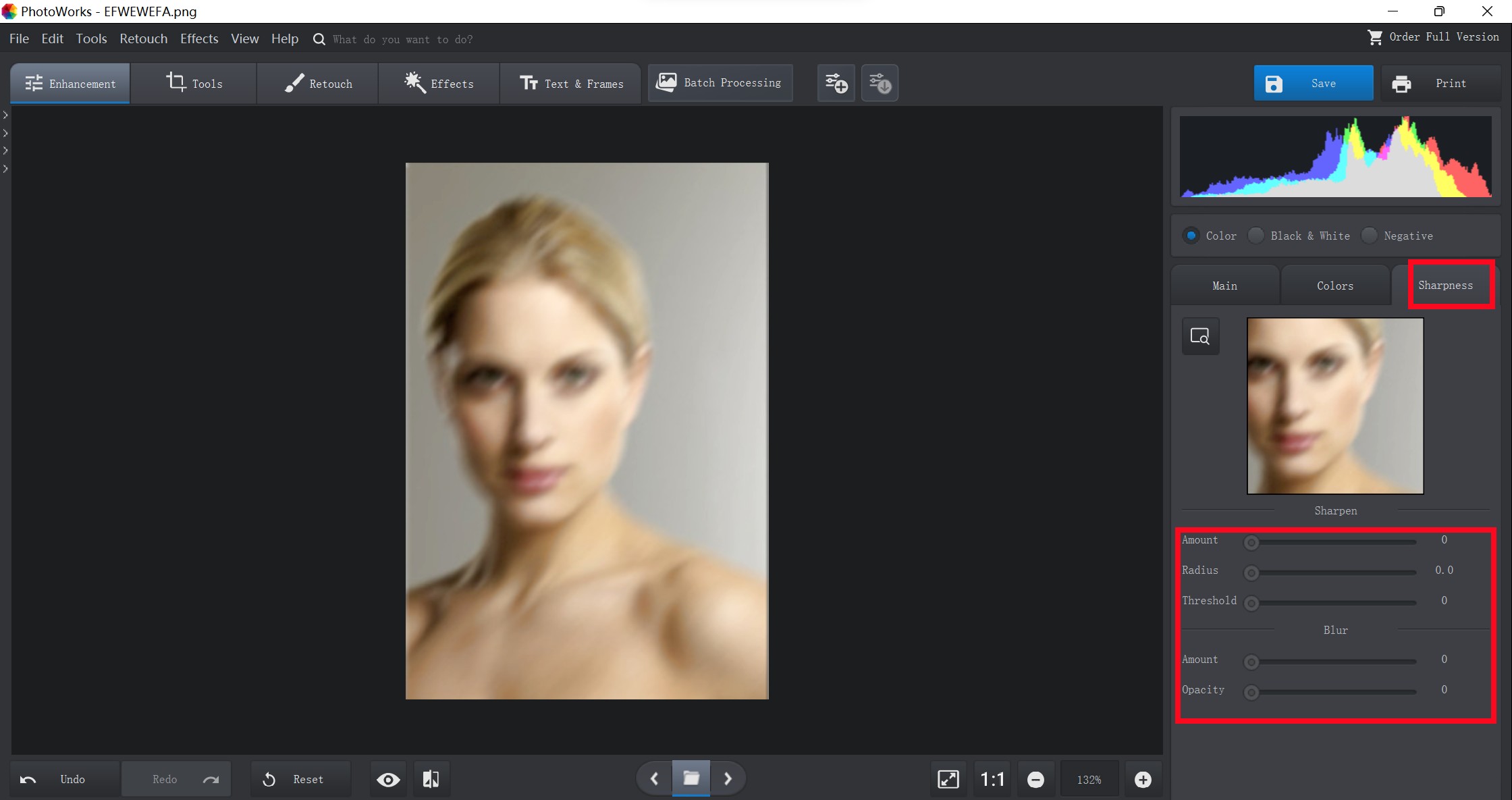1512x800 pixels.
Task: Focus the 'What do you want to do?' search field
Action: click(402, 39)
